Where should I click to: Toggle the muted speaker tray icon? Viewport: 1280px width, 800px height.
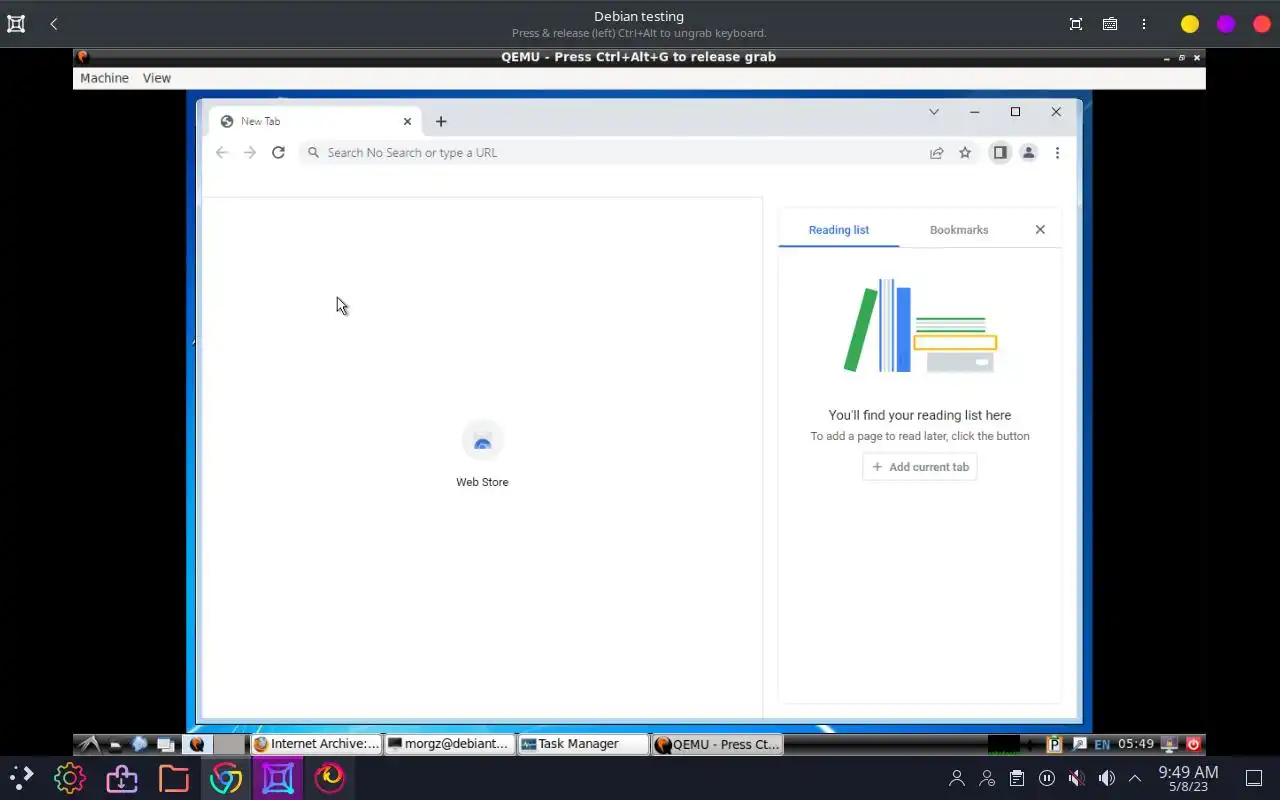1076,778
